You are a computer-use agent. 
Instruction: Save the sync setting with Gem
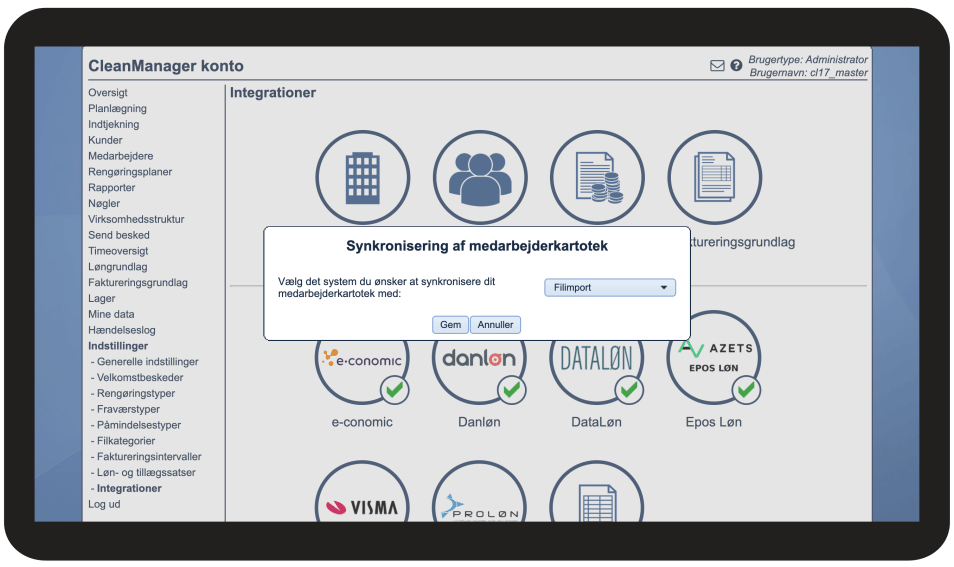[x=450, y=325]
